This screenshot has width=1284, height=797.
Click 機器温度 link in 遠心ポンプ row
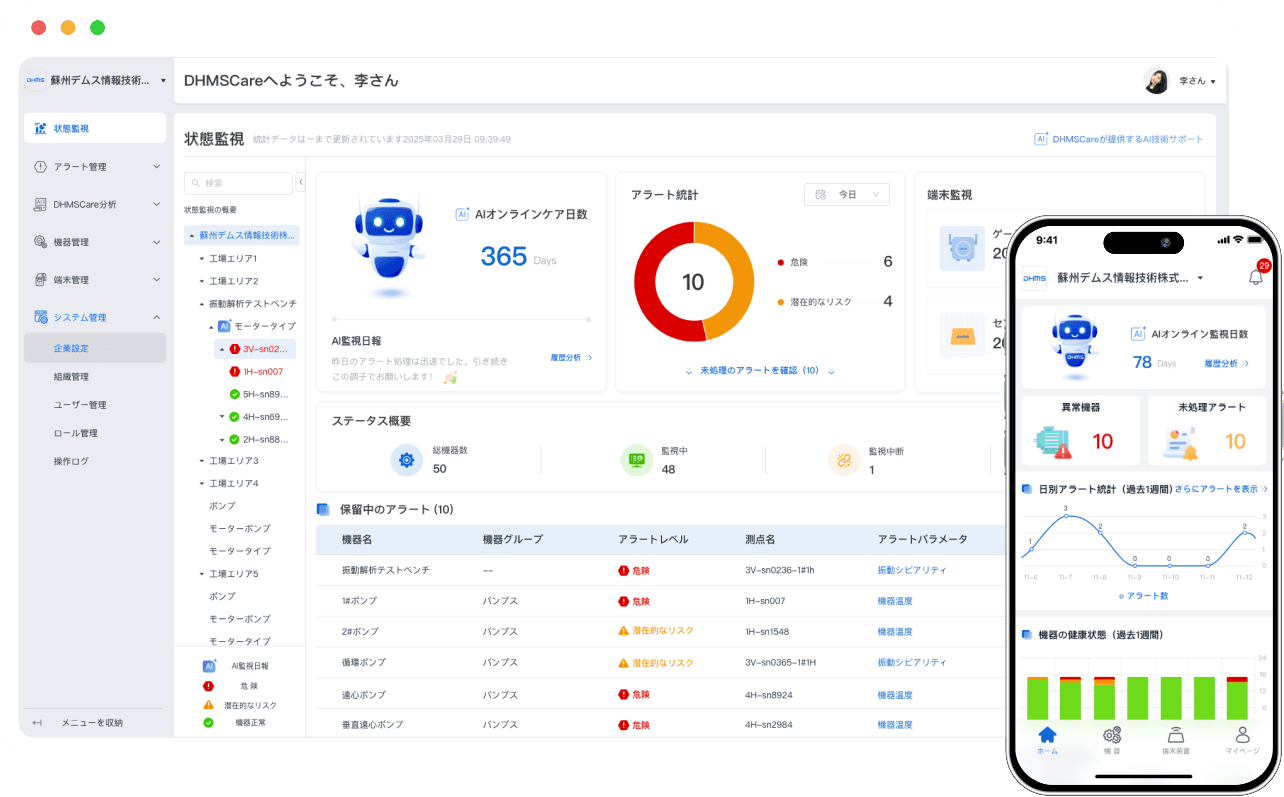pyautogui.click(x=895, y=694)
